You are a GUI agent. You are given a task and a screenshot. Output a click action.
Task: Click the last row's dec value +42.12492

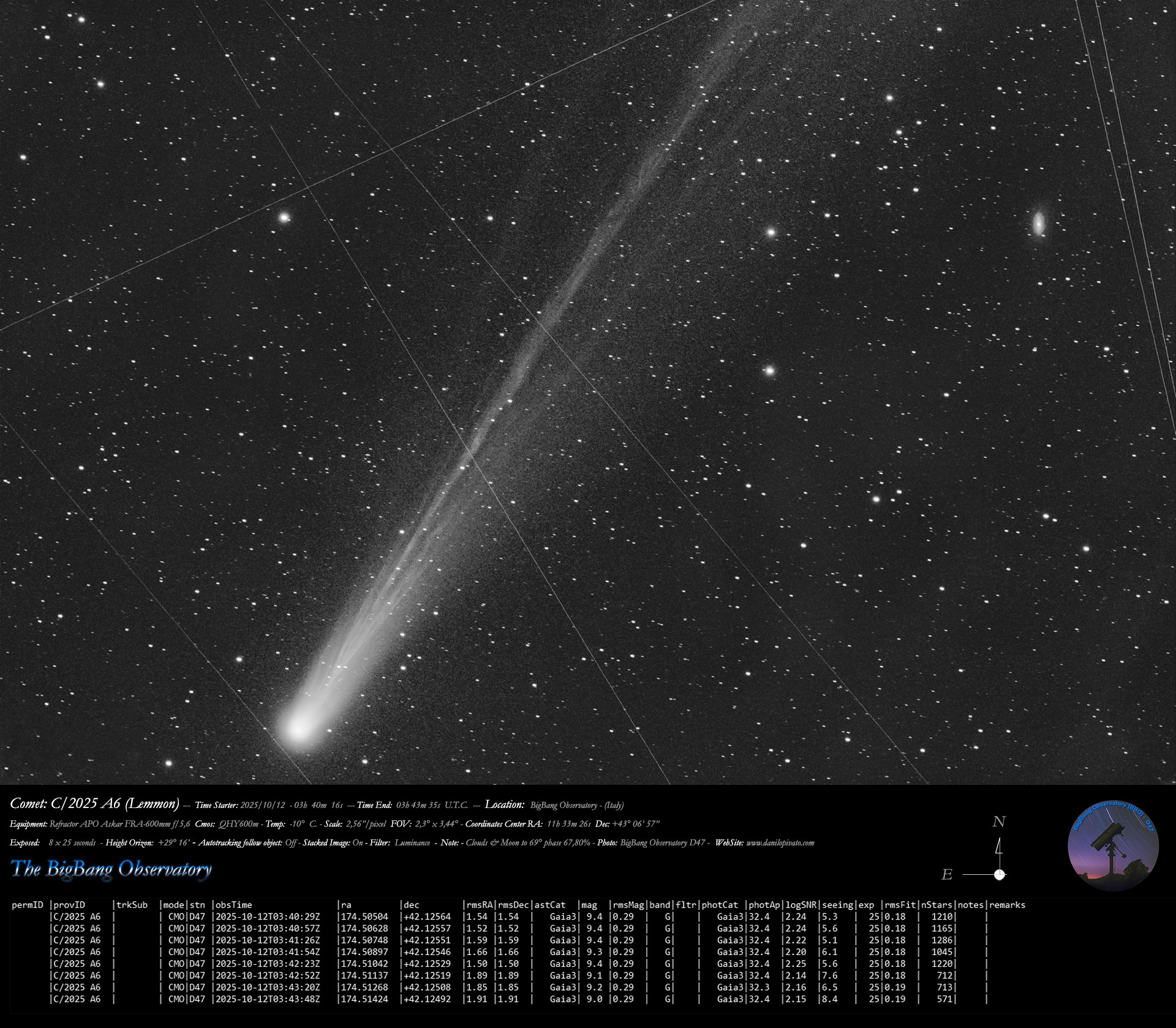pyautogui.click(x=427, y=999)
